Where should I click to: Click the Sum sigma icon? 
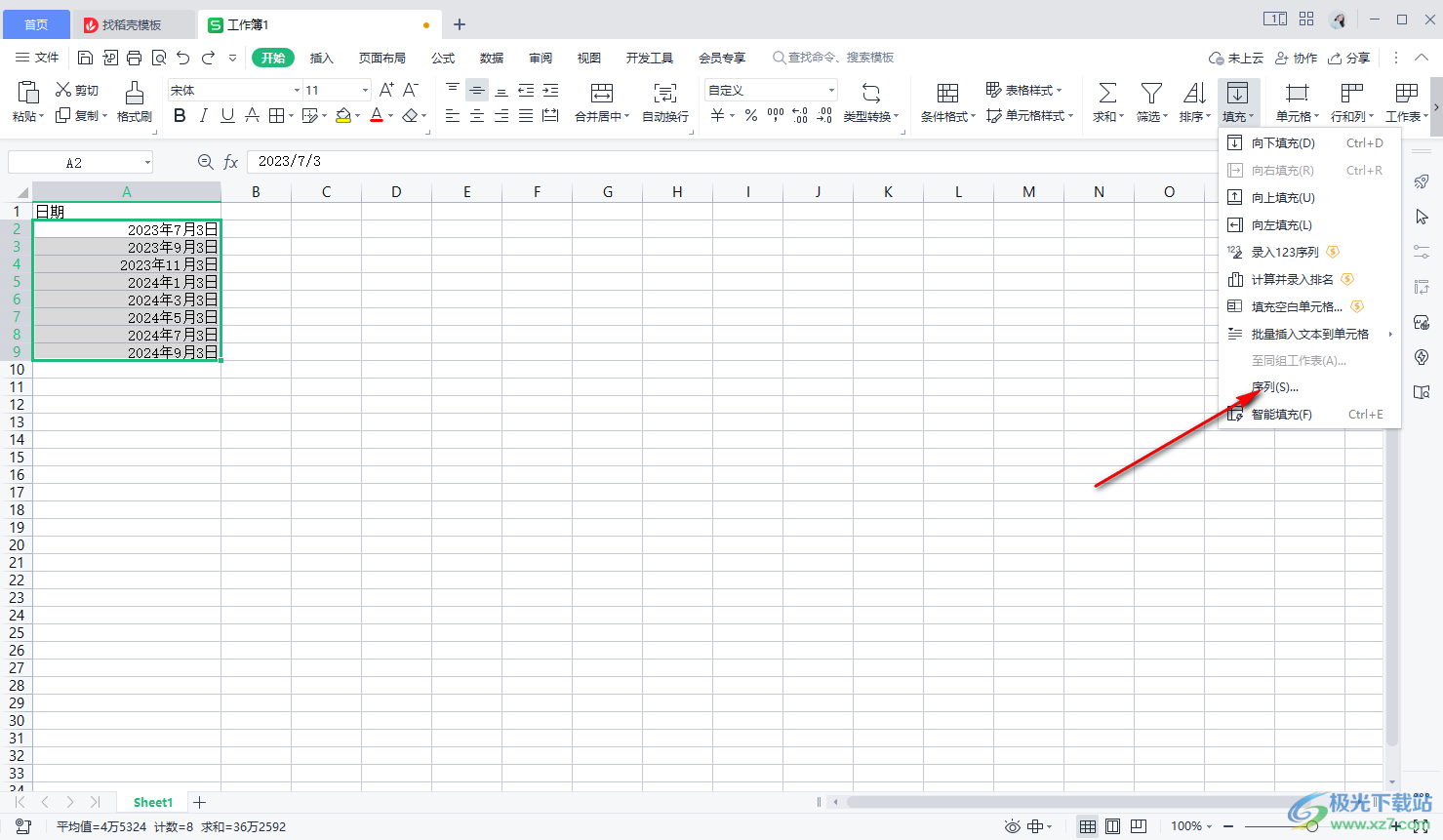coord(1107,93)
